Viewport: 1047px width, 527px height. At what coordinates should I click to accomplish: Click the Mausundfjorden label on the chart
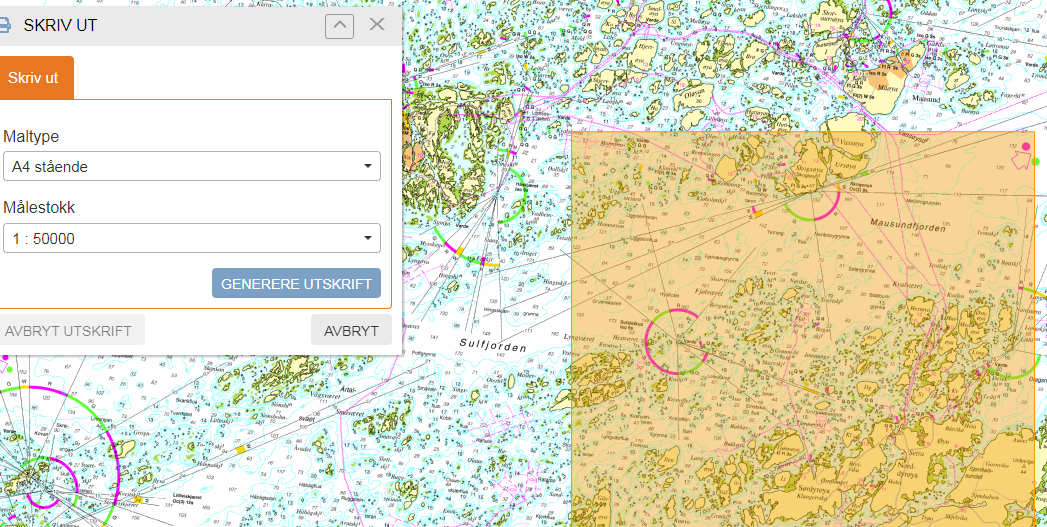tap(906, 222)
